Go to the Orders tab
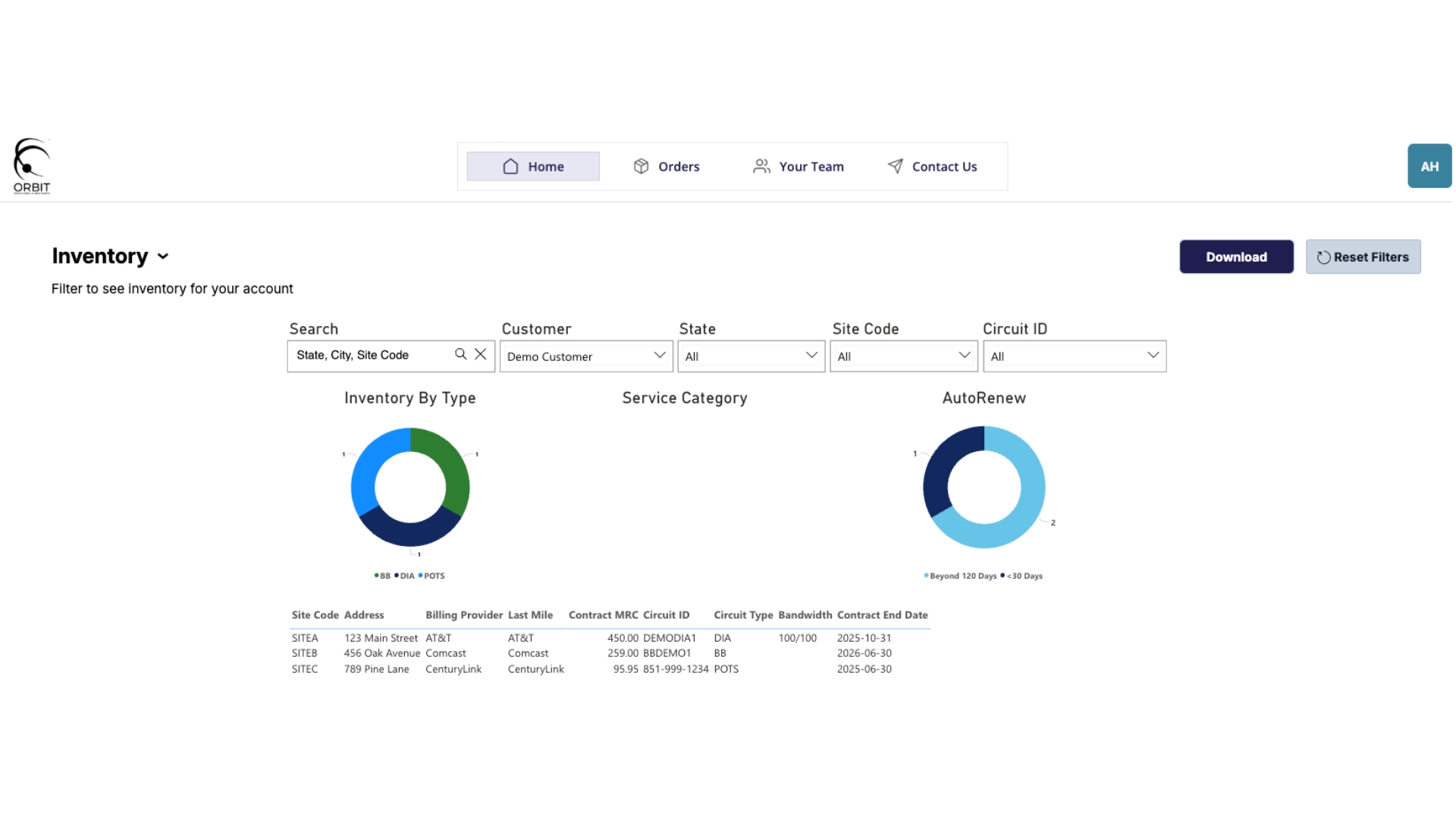This screenshot has height=819, width=1456. 667,166
